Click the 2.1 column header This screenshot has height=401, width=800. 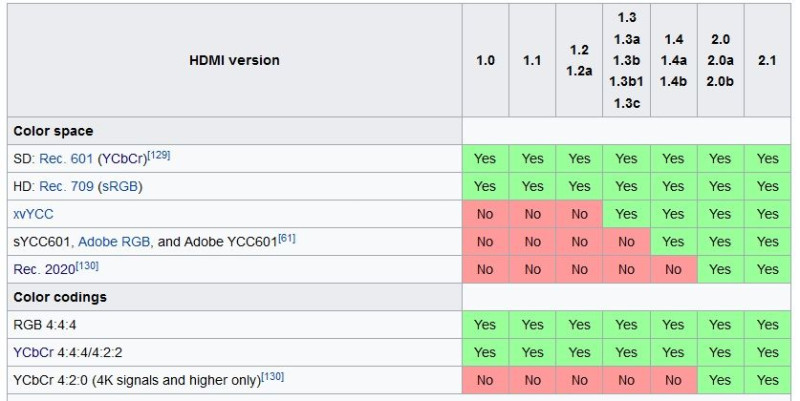[x=767, y=60]
